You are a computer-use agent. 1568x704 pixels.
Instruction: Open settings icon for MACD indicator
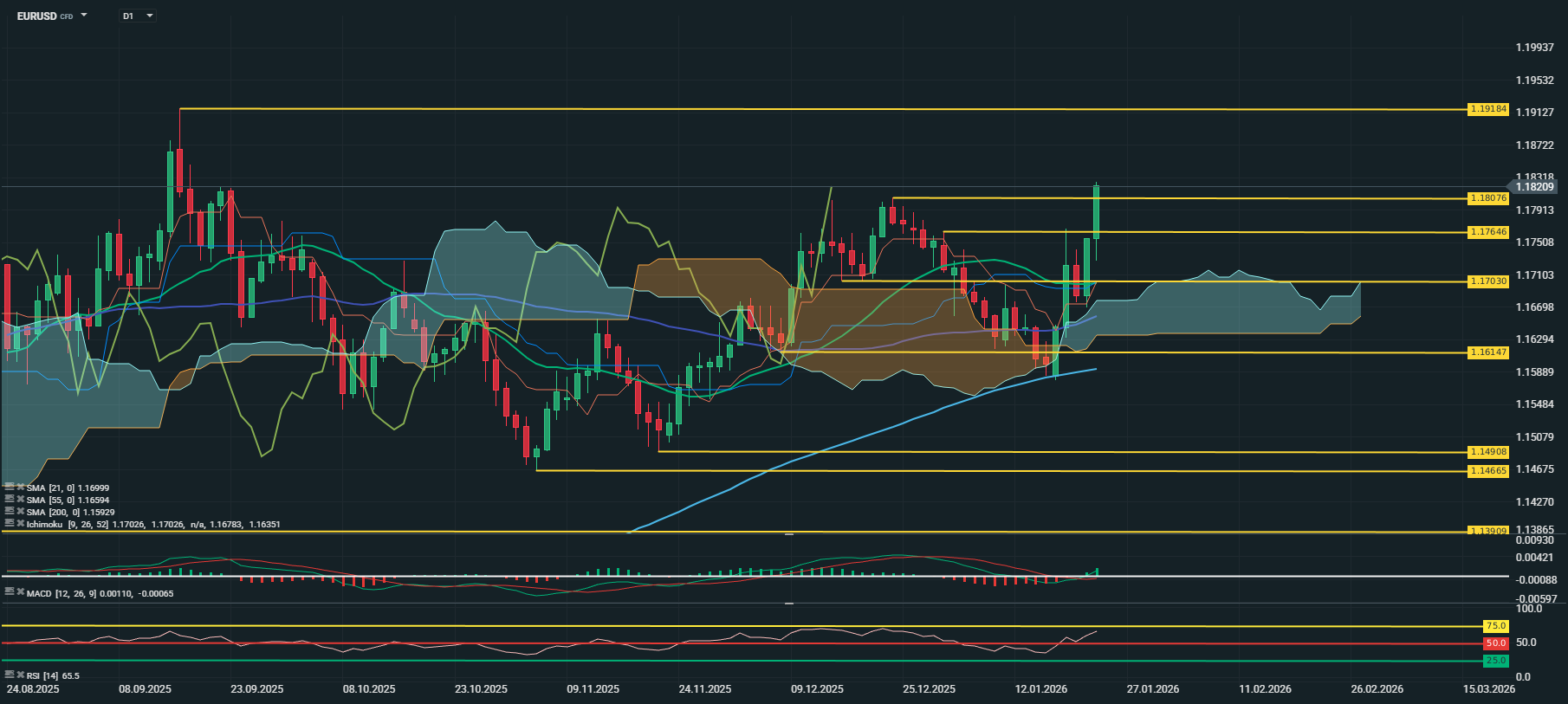point(10,592)
